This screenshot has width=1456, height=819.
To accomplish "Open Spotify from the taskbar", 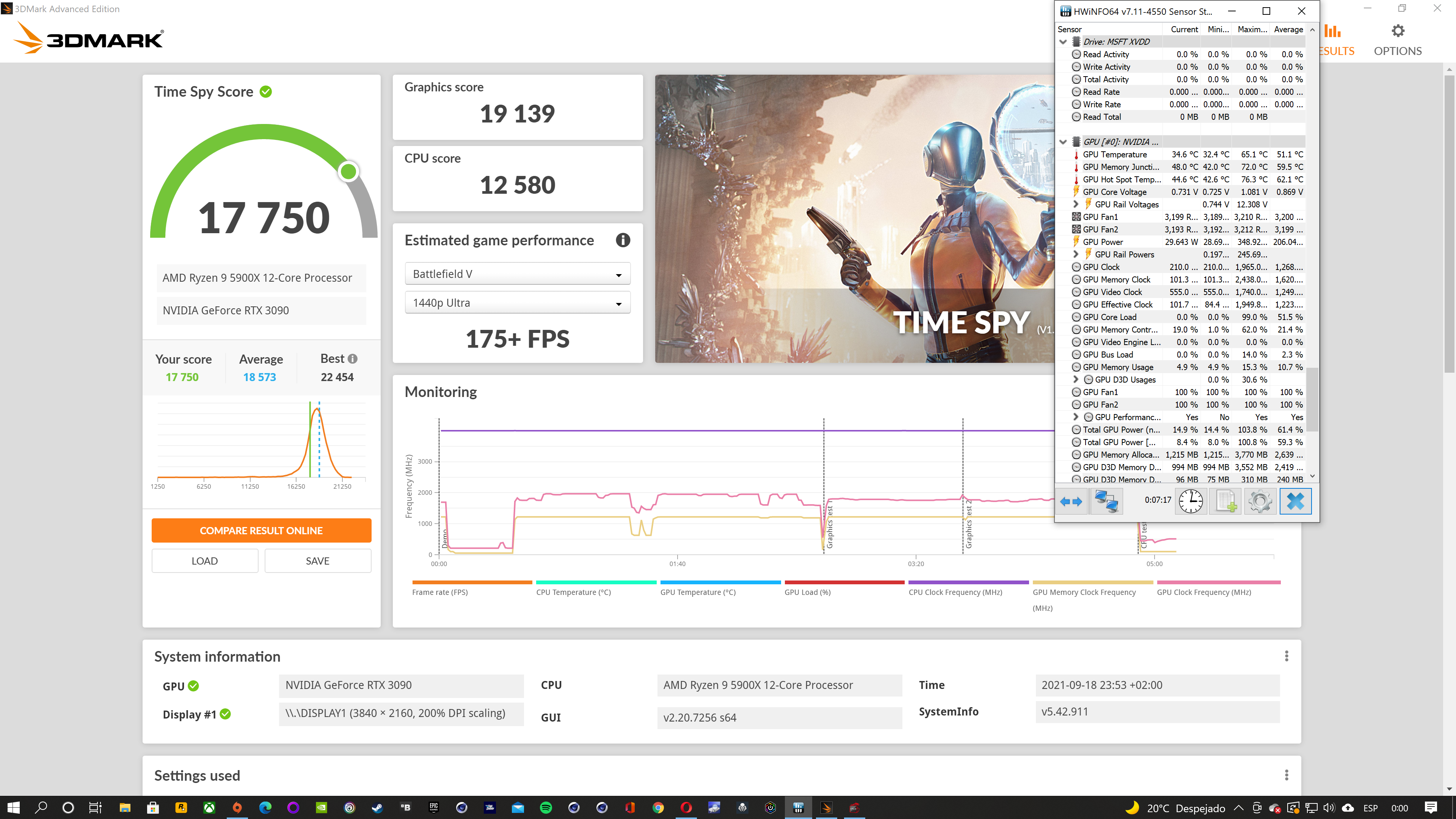I will tap(546, 808).
